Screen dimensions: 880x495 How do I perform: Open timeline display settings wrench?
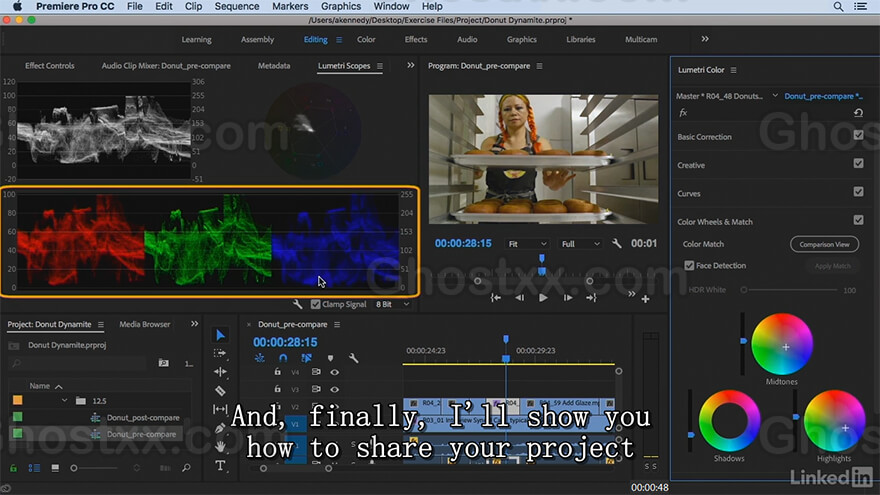(354, 358)
